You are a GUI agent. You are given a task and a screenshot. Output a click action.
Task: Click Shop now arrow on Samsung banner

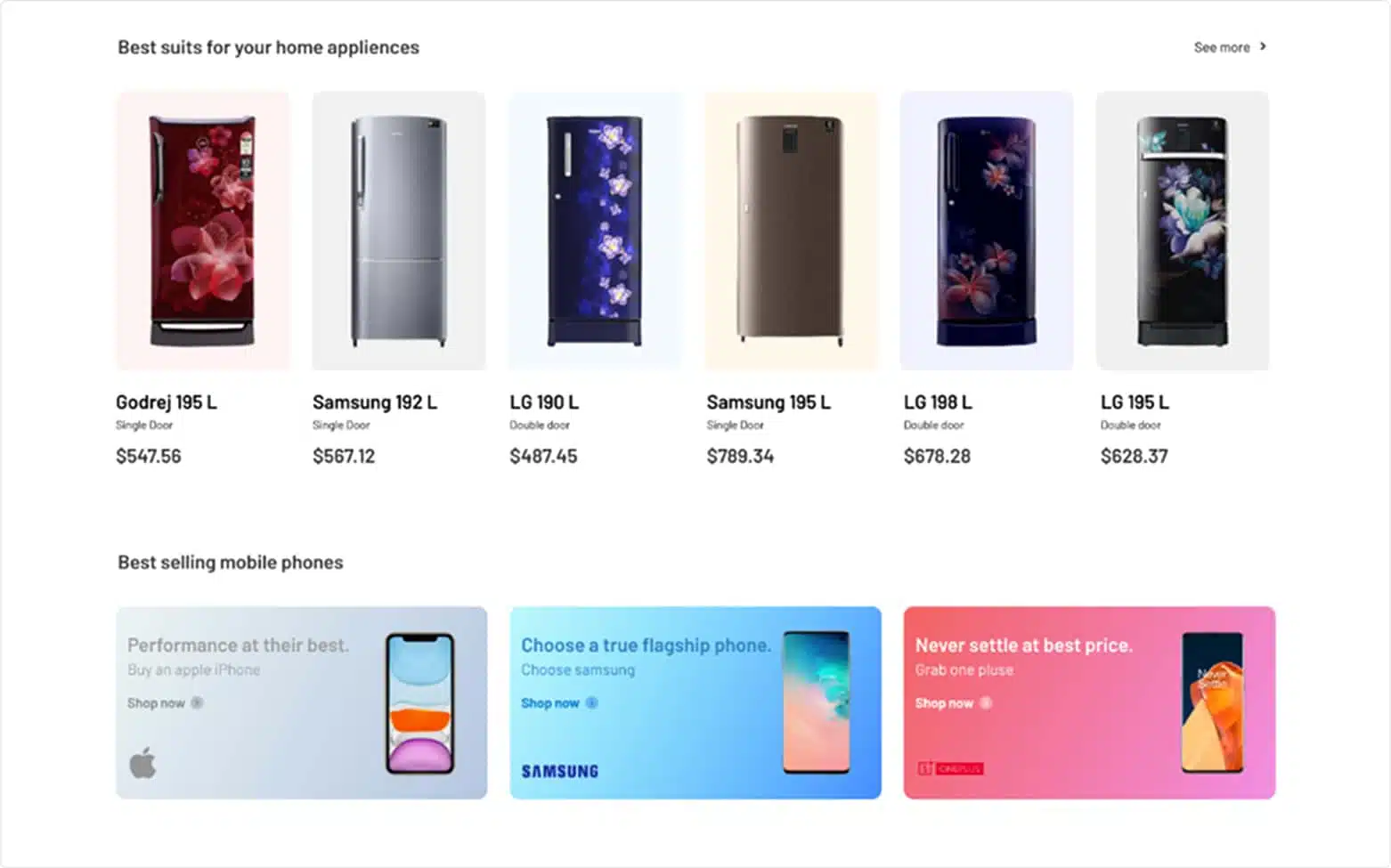coord(591,702)
